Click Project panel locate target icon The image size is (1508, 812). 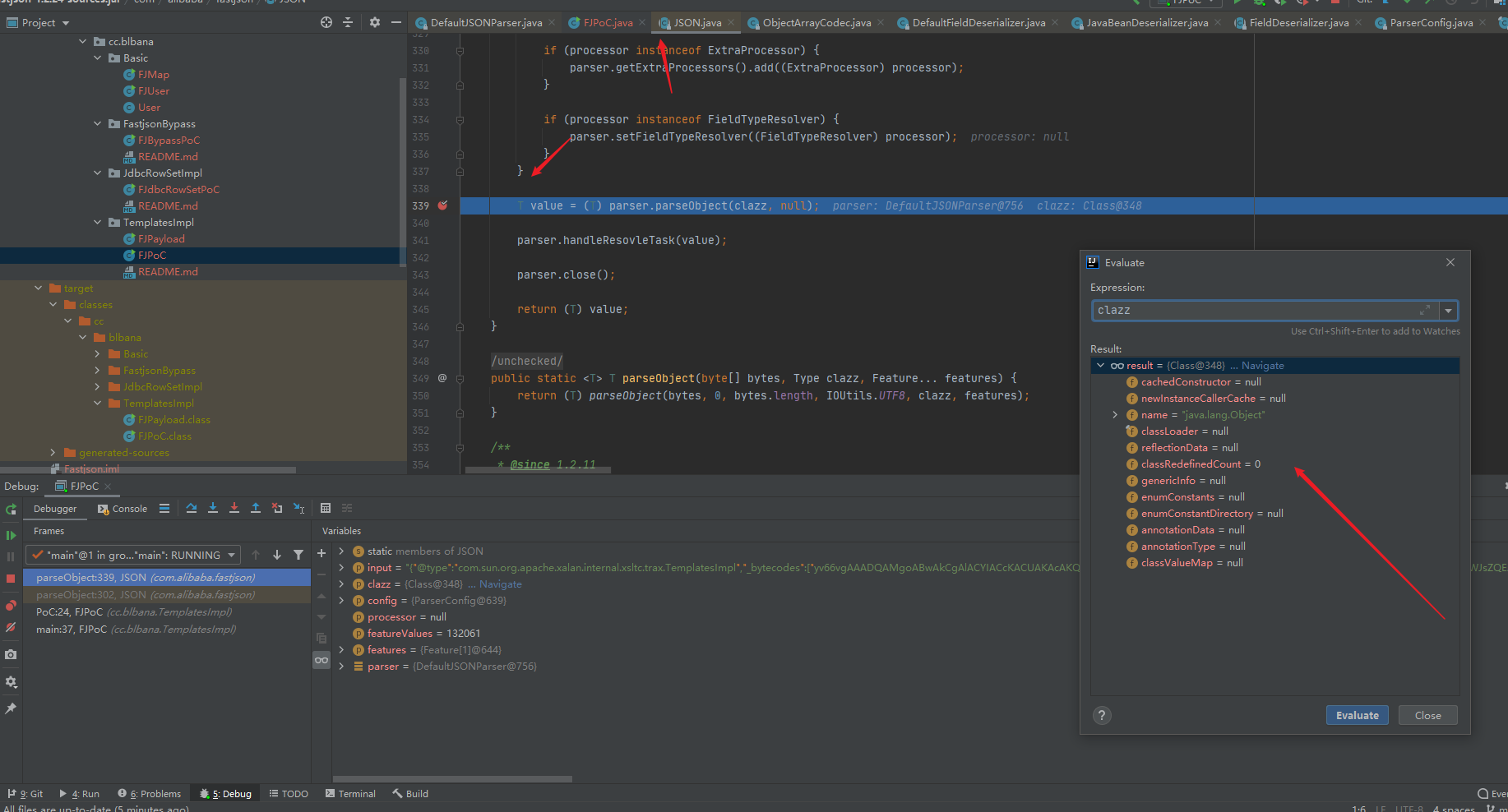pyautogui.click(x=326, y=22)
